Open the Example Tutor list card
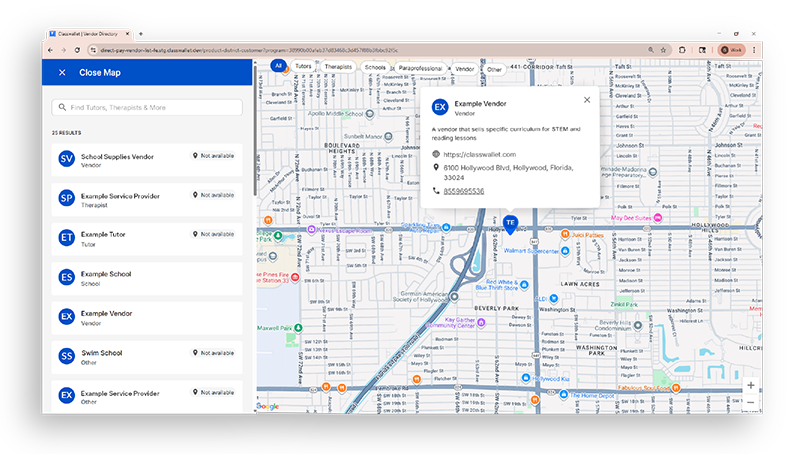Screen dimensions: 800x454 pyautogui.click(x=147, y=239)
